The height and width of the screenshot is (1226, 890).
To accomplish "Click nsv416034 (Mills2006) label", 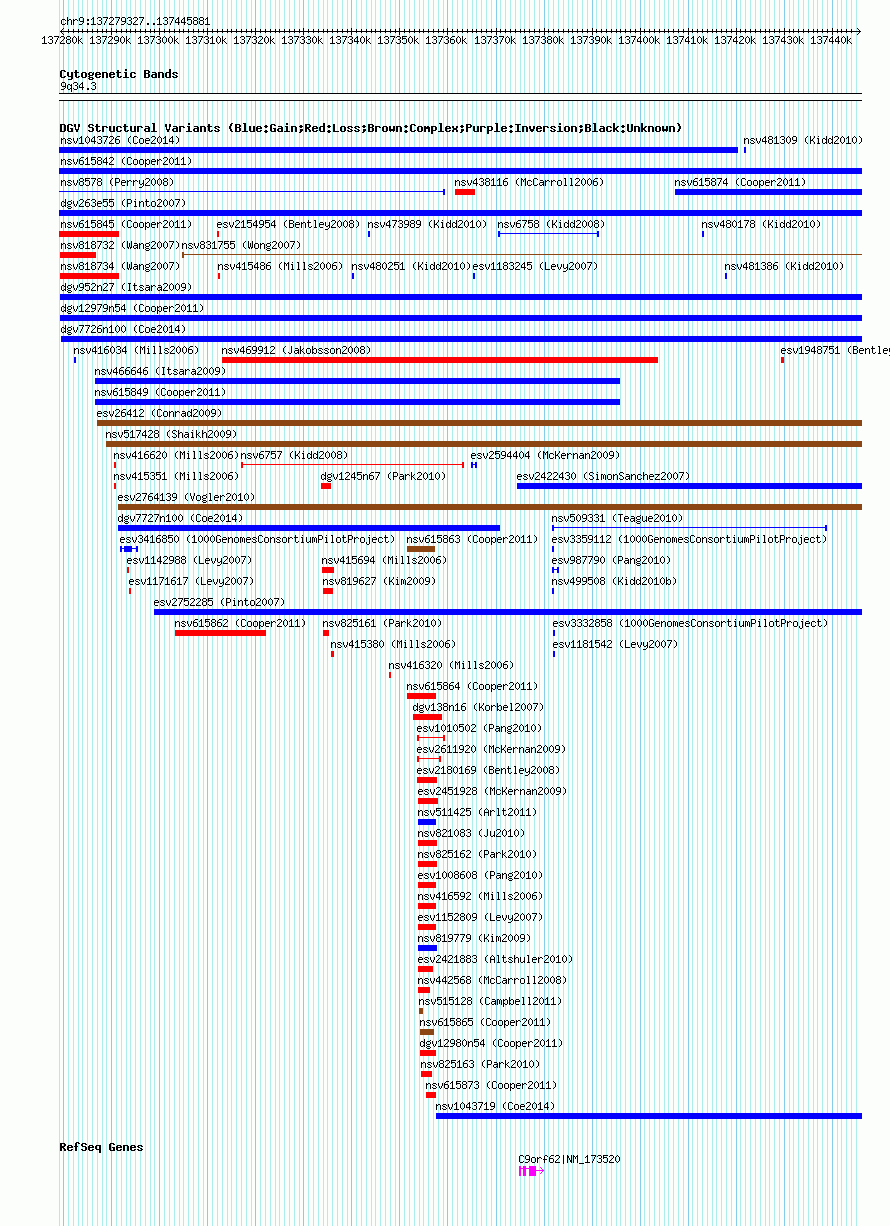I will tap(136, 350).
